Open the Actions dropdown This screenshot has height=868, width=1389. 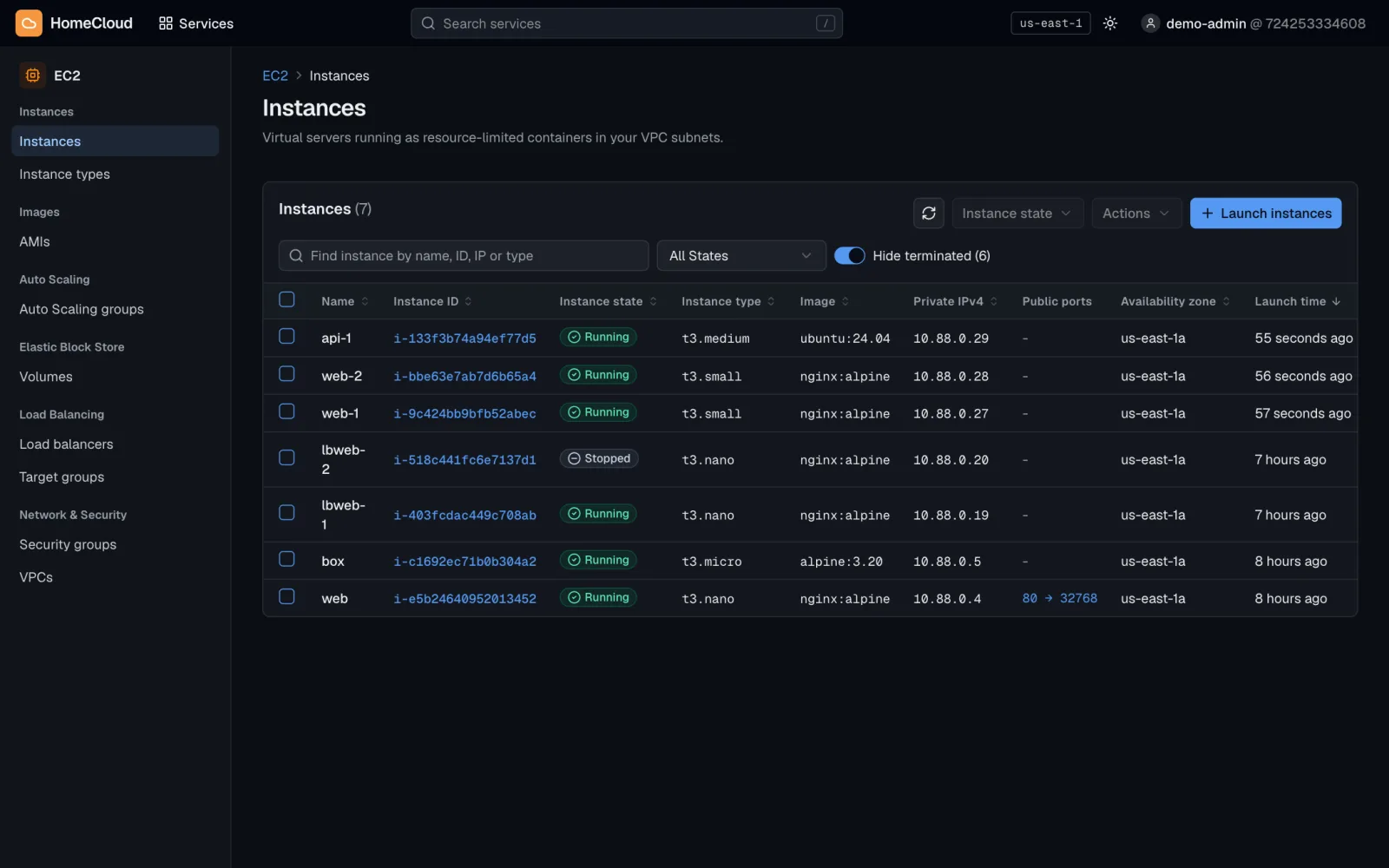tap(1136, 214)
